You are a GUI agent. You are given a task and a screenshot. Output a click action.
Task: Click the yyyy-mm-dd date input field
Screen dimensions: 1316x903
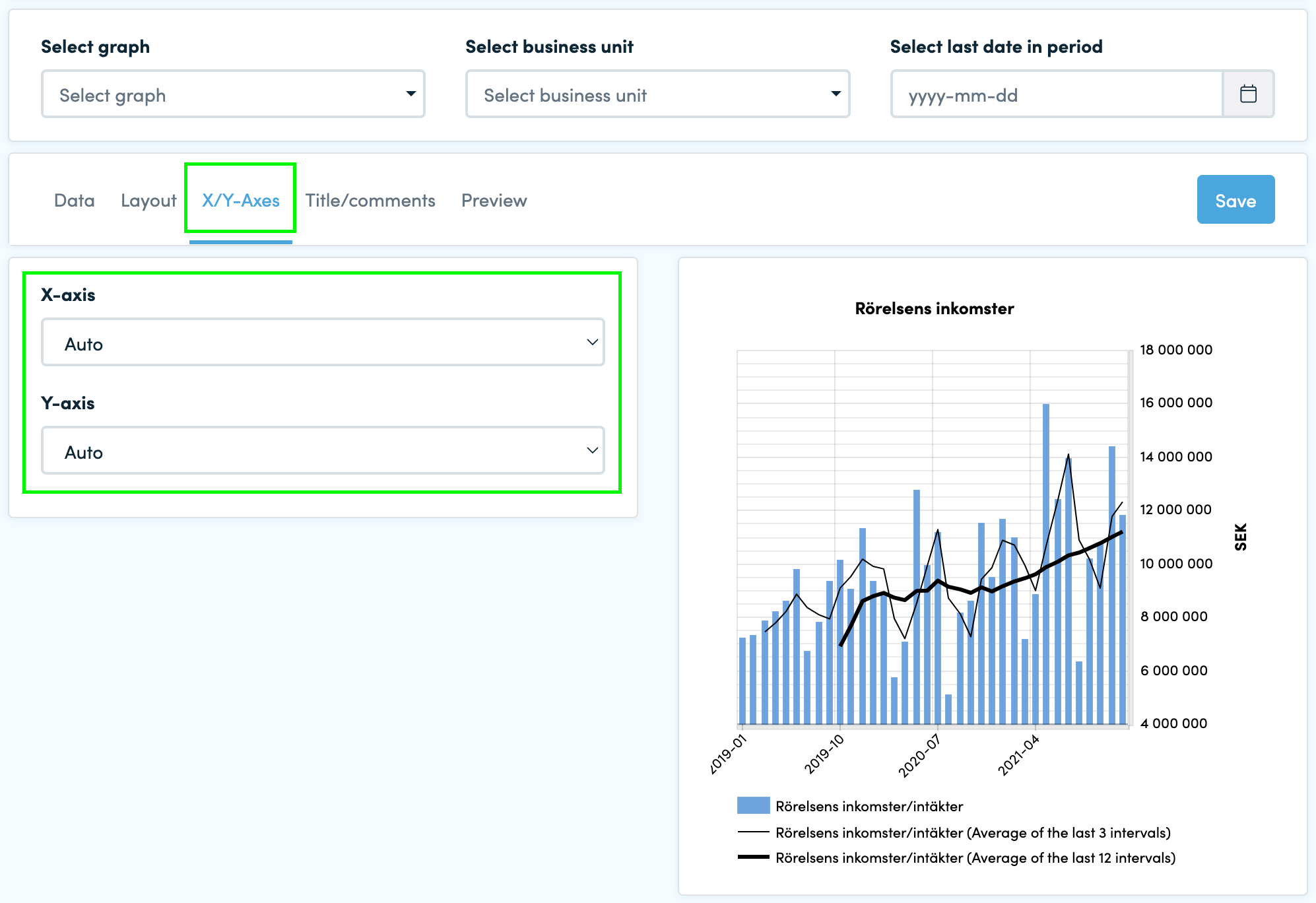click(1057, 94)
